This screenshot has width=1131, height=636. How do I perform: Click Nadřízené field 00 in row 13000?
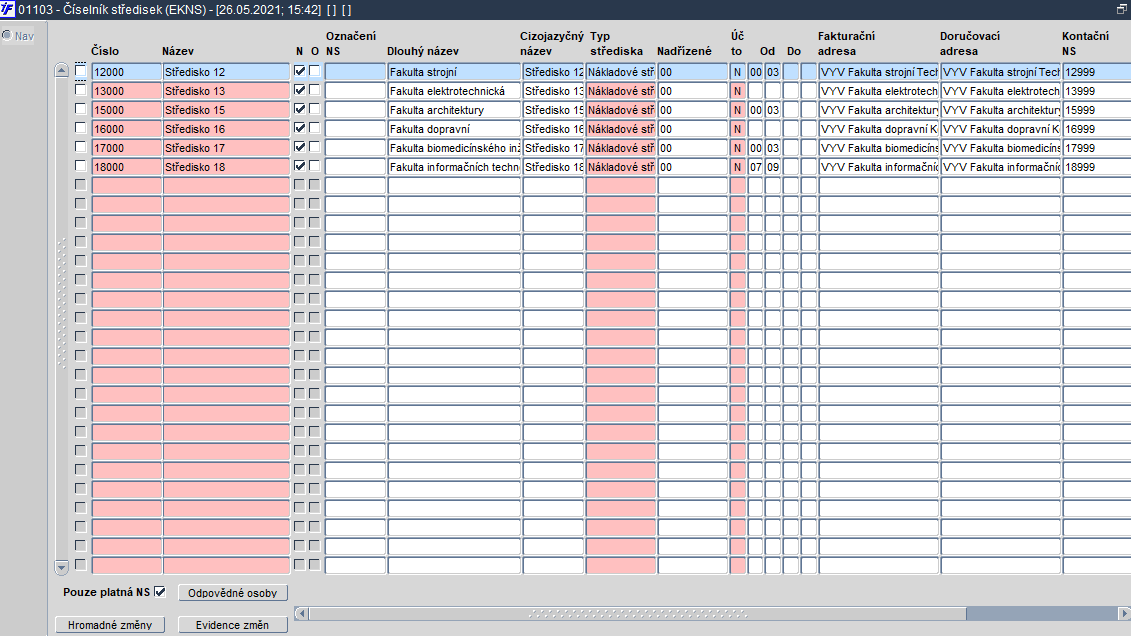click(x=692, y=91)
